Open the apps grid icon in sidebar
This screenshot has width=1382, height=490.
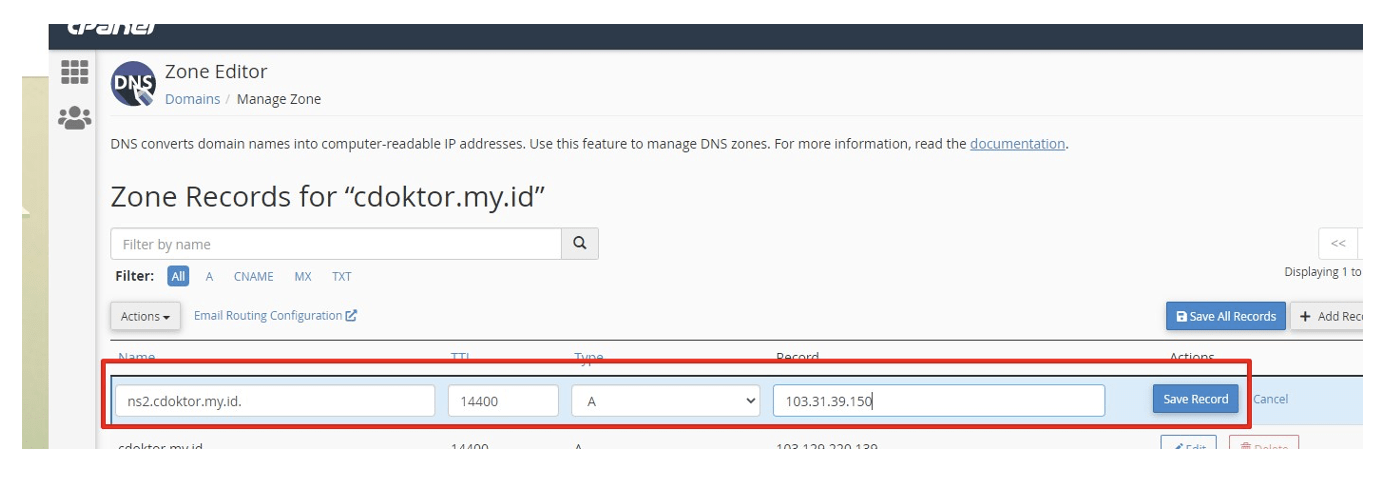(75, 72)
